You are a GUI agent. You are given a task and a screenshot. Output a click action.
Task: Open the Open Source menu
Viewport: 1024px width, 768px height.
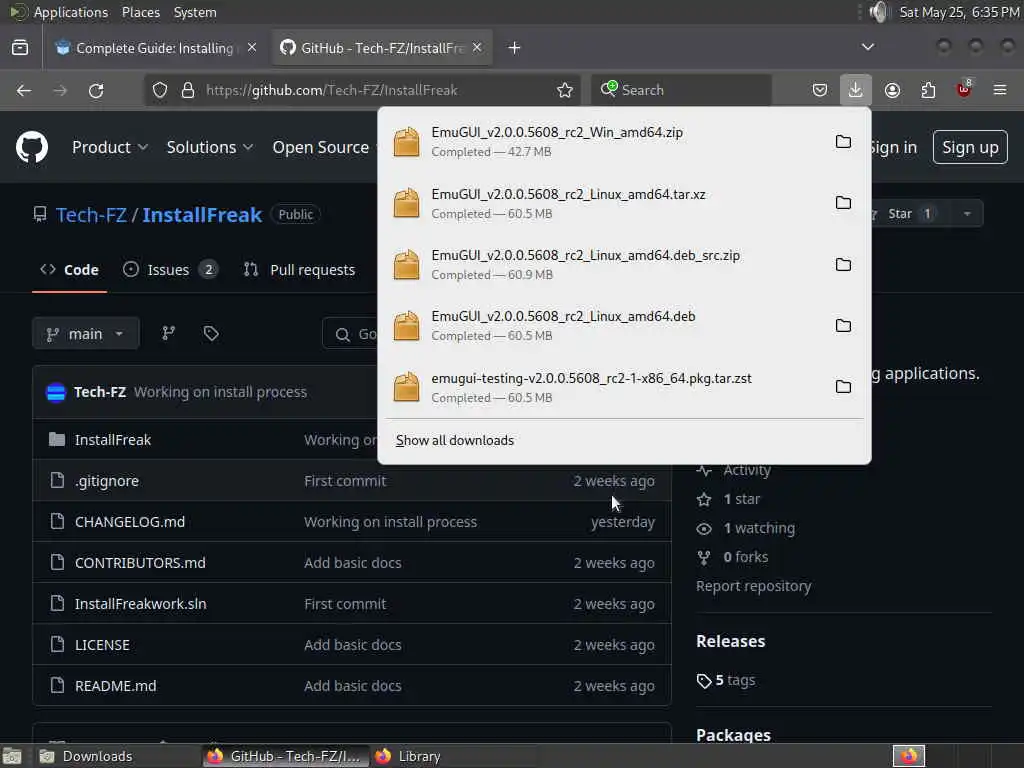click(x=321, y=148)
